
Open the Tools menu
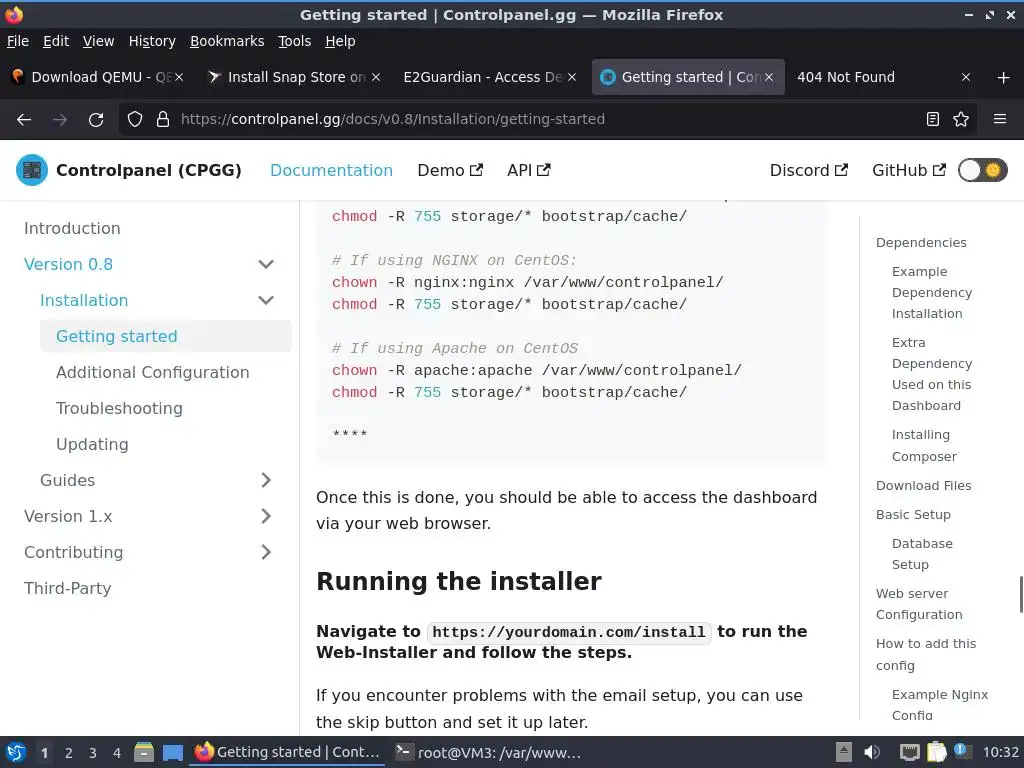(295, 41)
